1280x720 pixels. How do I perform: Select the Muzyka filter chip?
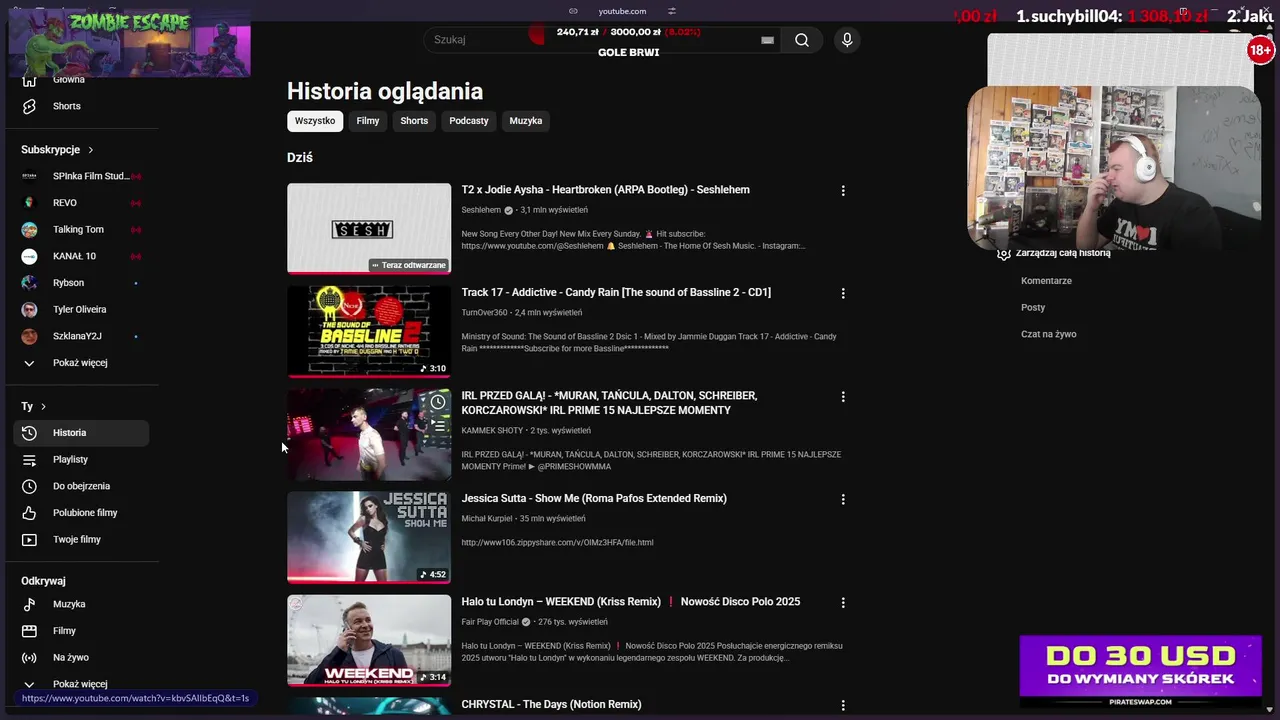pos(526,121)
